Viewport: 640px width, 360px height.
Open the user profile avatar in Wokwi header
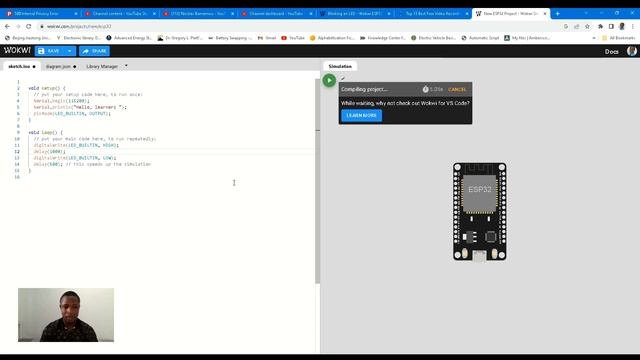631,51
